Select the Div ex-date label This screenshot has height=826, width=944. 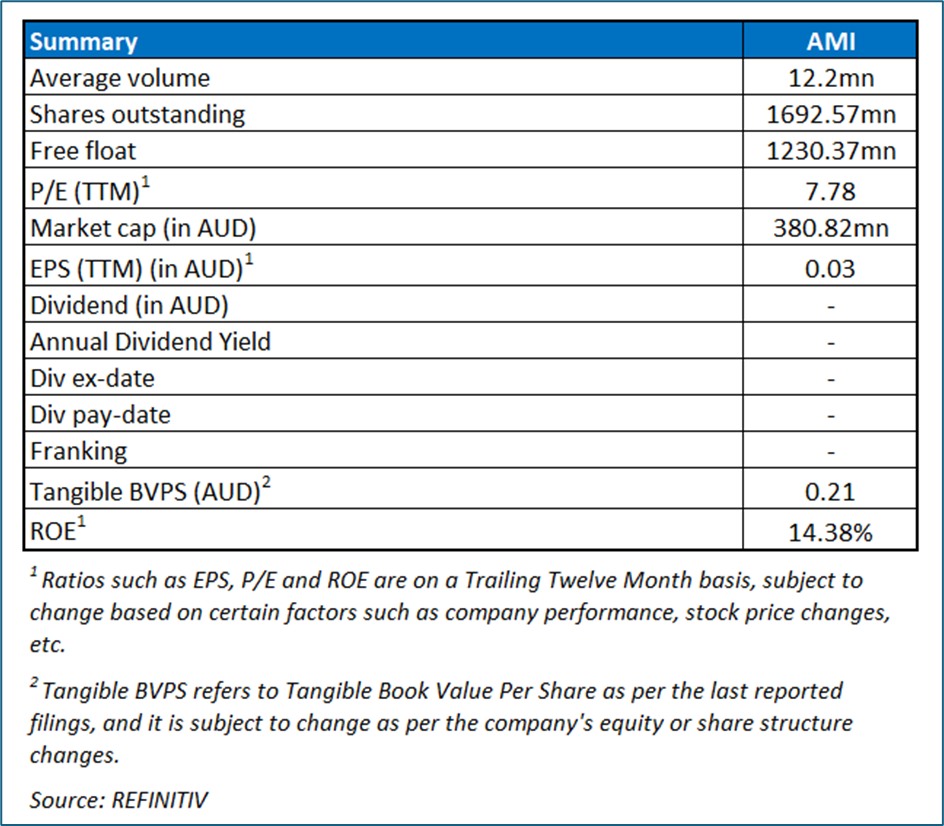(92, 379)
